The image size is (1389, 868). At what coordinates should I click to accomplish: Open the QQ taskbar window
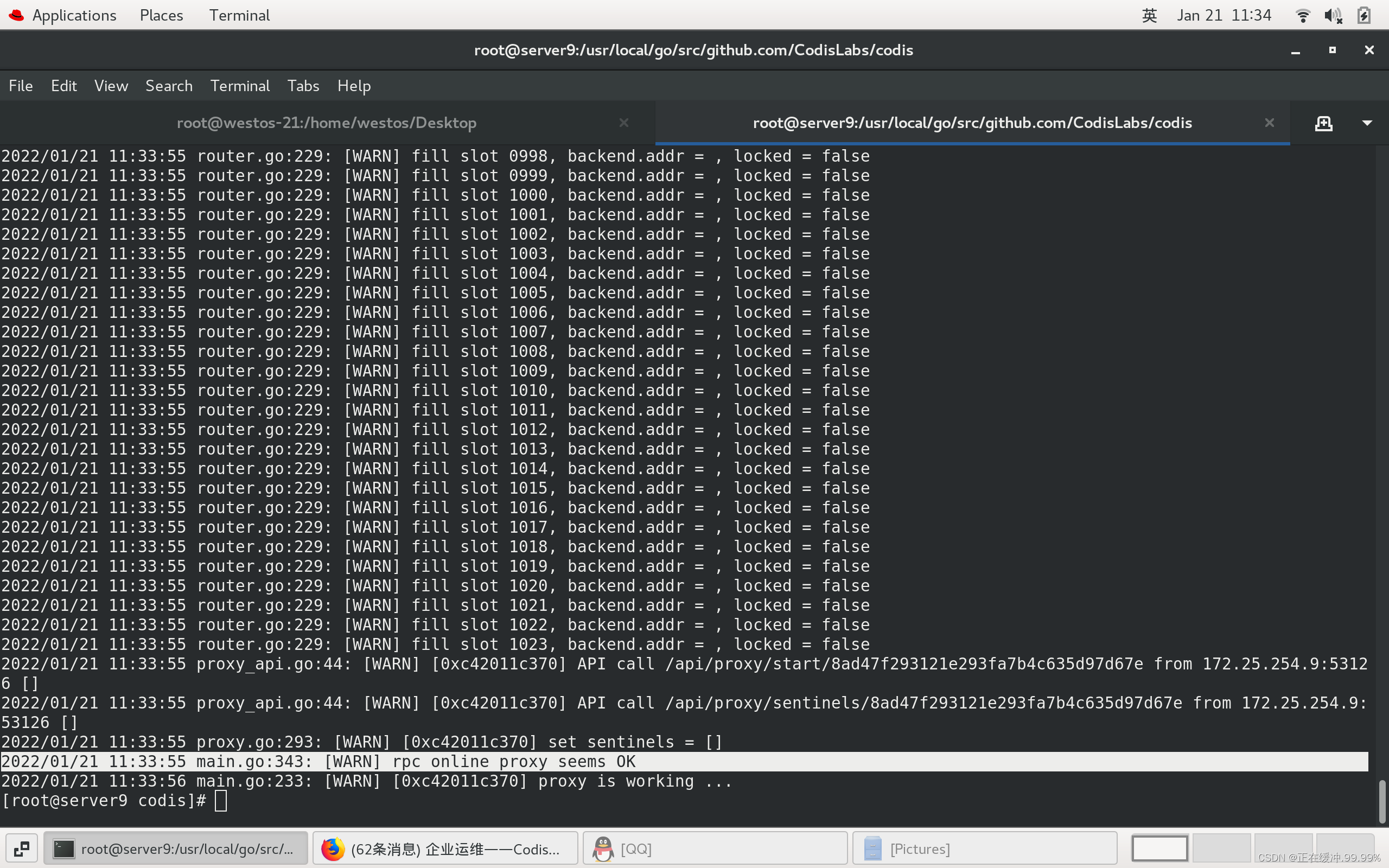coord(715,848)
